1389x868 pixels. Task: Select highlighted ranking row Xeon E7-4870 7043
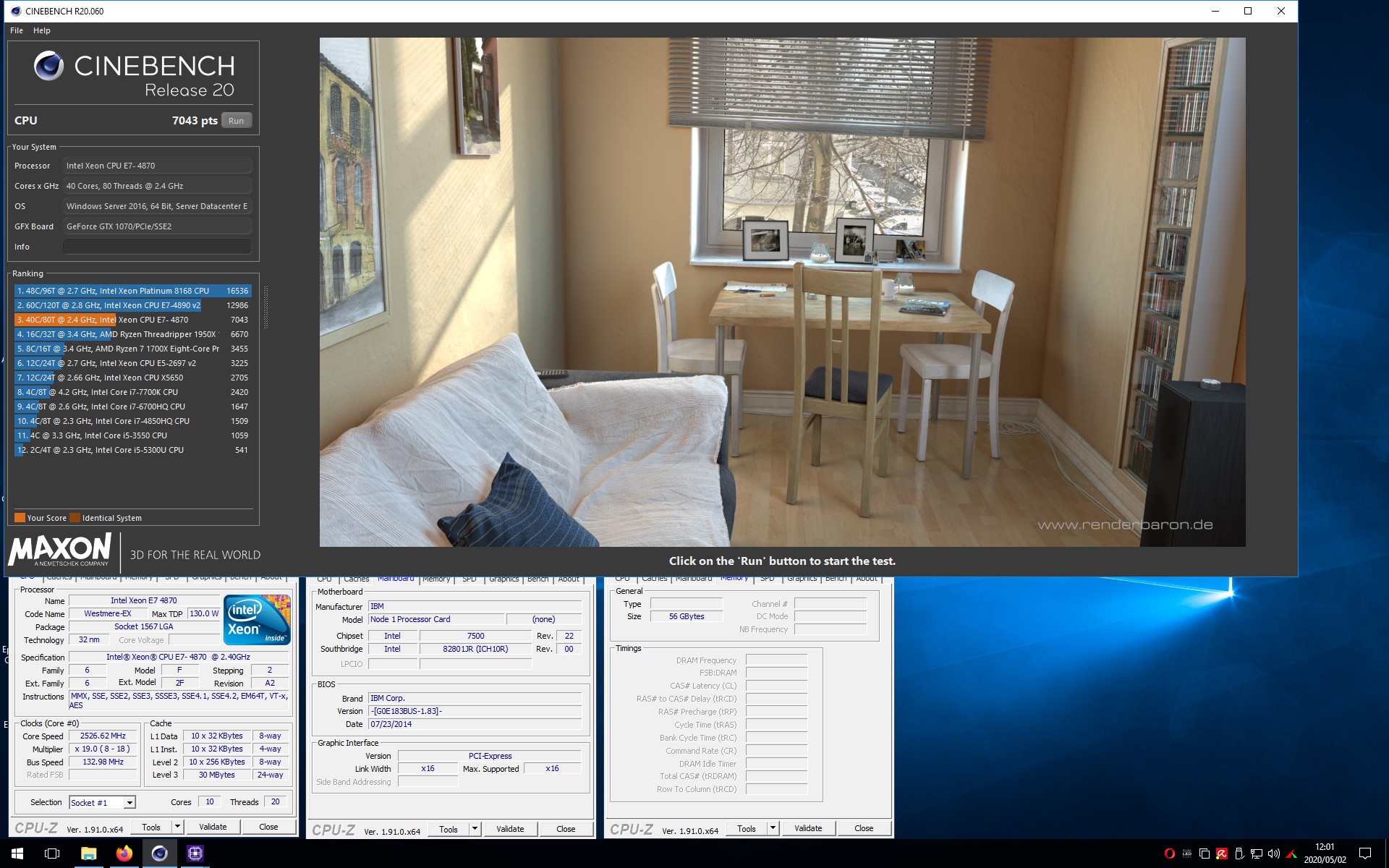tap(132, 320)
